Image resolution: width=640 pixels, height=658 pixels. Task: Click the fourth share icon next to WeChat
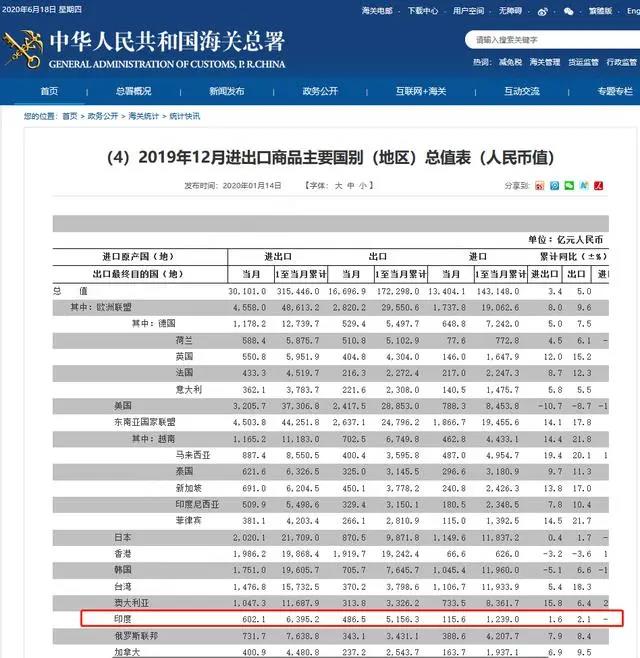[584, 186]
